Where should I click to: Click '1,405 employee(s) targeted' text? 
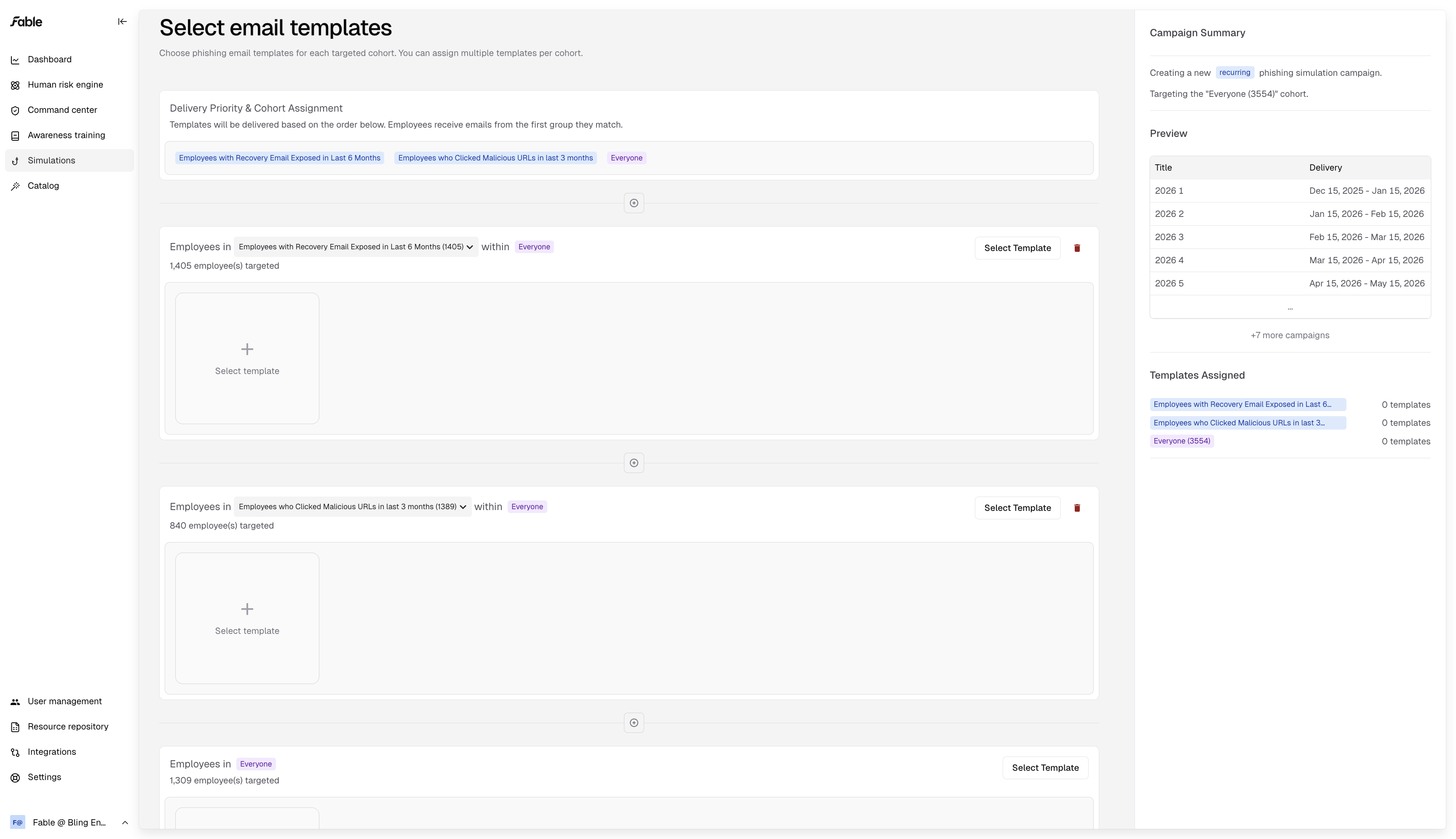tap(224, 266)
